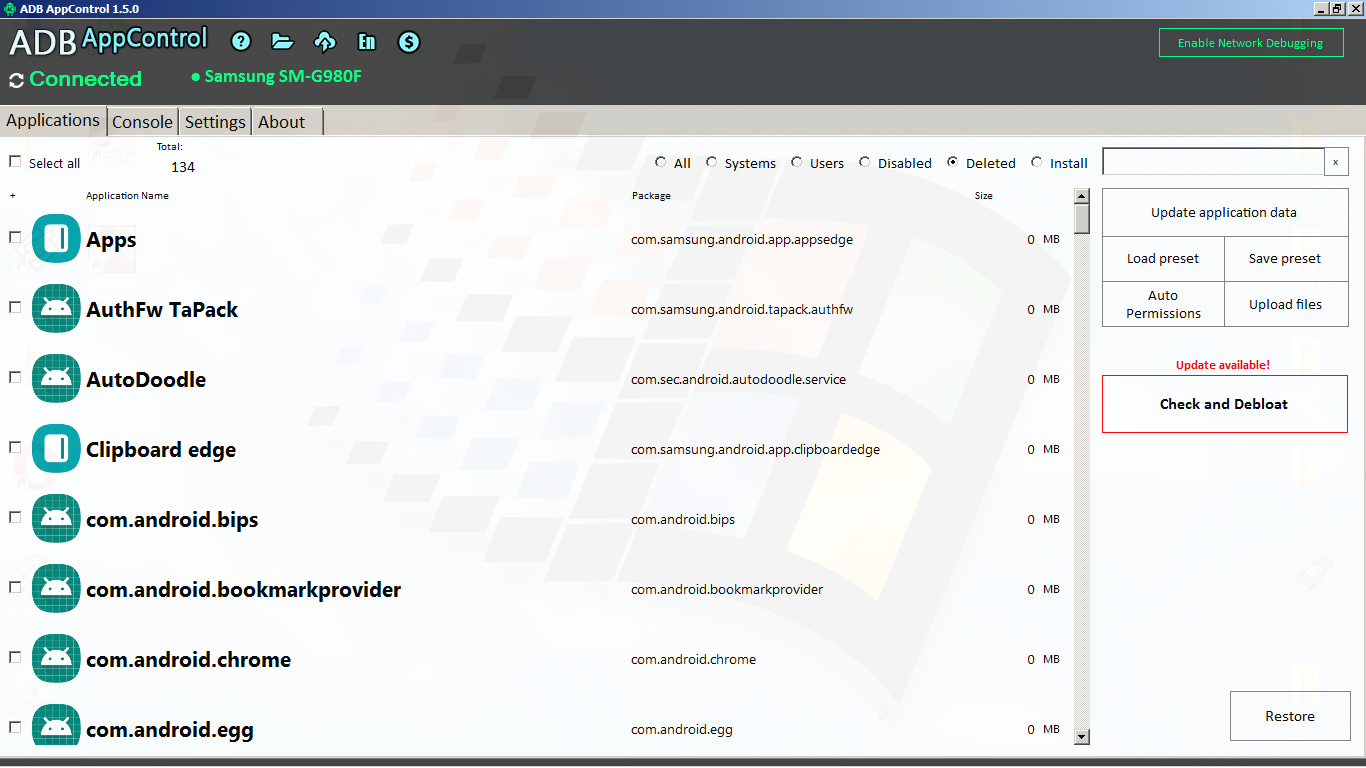1366x768 pixels.
Task: Select the Install filter radio button
Action: [x=1037, y=162]
